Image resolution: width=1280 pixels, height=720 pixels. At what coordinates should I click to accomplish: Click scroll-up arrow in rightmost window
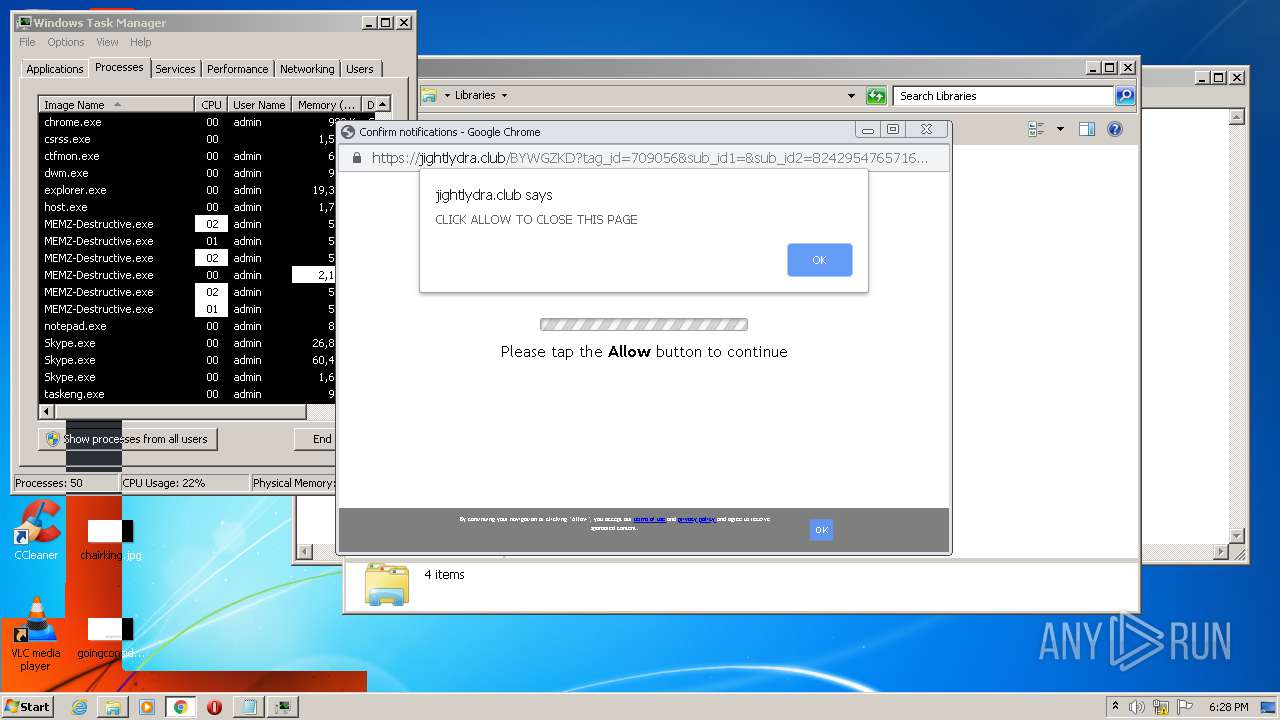coord(1237,117)
